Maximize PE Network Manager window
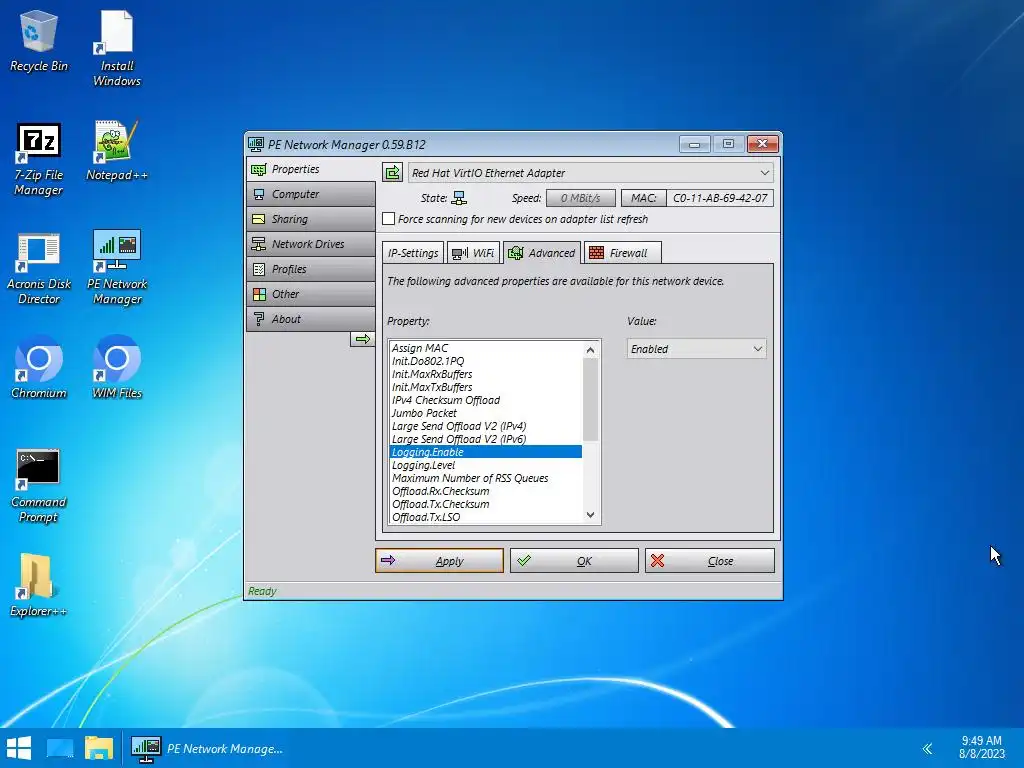Image resolution: width=1024 pixels, height=768 pixels. 728,144
